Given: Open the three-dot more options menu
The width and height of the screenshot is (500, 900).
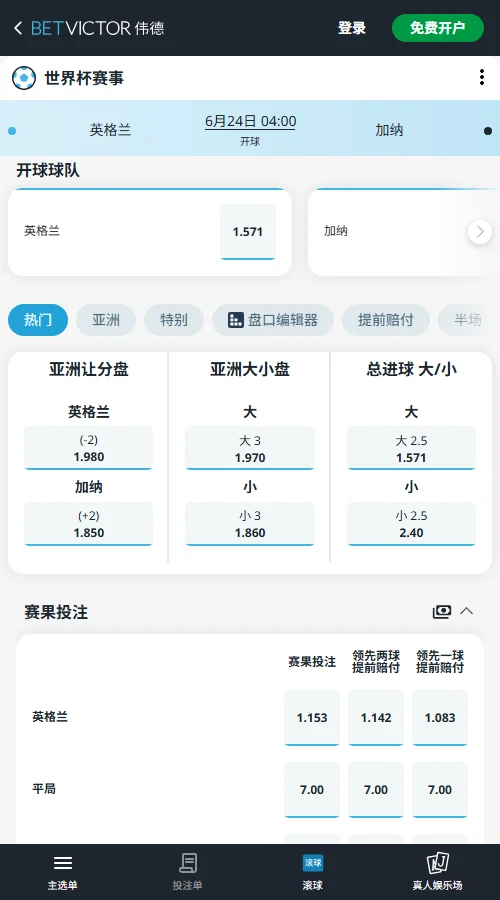Looking at the screenshot, I should click(482, 77).
